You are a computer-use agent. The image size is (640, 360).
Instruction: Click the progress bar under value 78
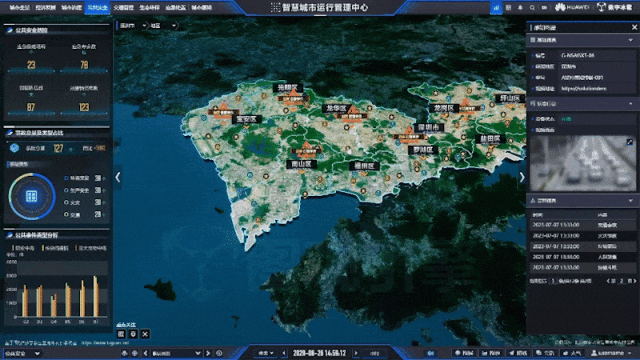[84, 71]
